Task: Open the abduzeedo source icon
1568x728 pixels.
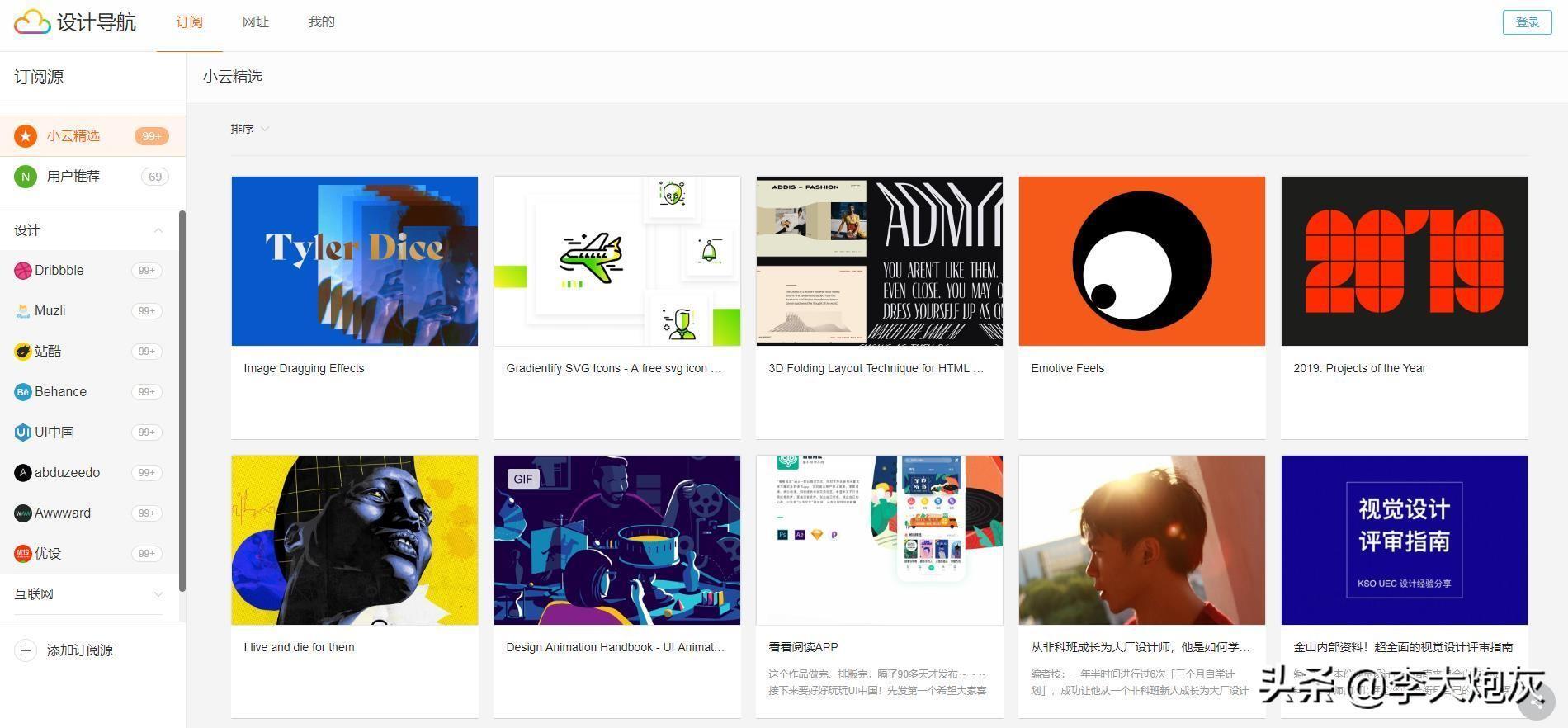Action: click(23, 473)
